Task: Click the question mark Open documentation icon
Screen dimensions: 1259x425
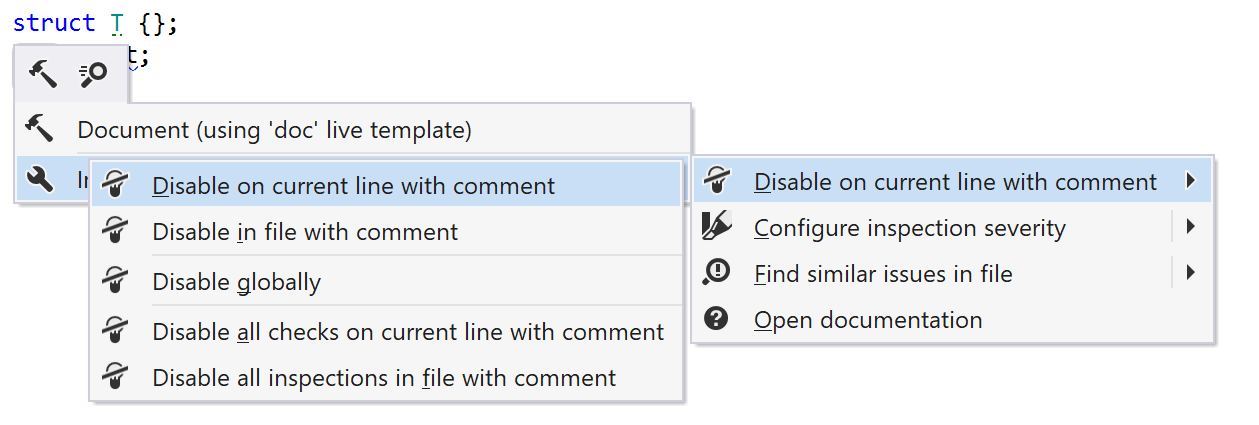Action: 716,319
